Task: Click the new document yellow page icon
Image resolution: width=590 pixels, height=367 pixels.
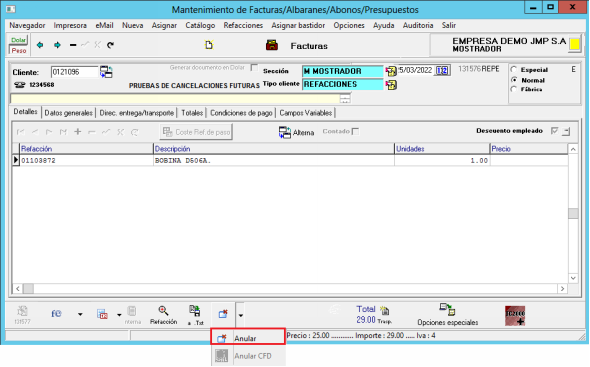Action: (x=209, y=45)
